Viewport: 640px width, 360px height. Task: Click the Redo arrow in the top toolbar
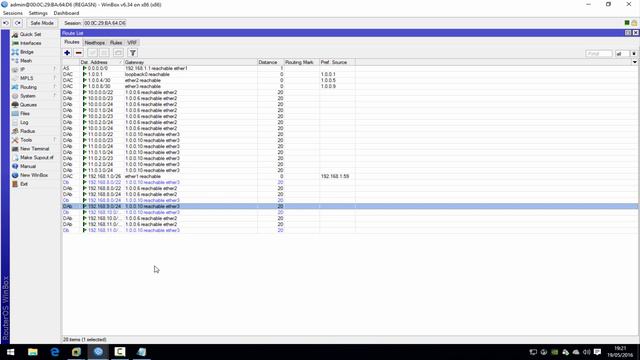18,23
